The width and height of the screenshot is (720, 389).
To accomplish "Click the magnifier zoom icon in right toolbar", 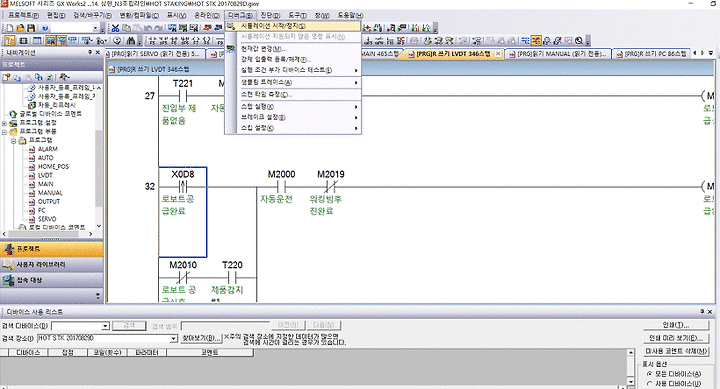I will [x=579, y=41].
